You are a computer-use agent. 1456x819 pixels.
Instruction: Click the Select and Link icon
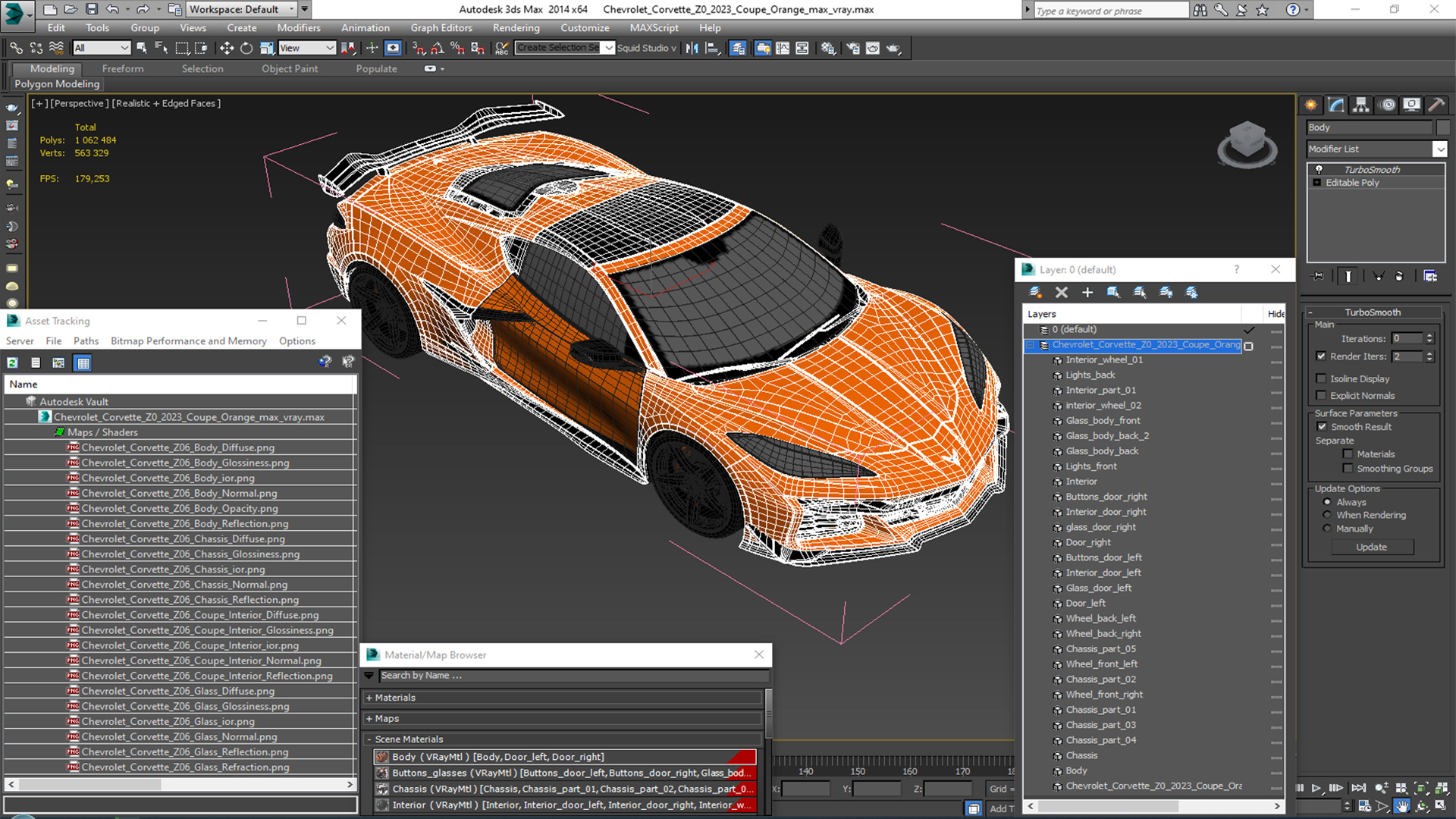coord(16,48)
